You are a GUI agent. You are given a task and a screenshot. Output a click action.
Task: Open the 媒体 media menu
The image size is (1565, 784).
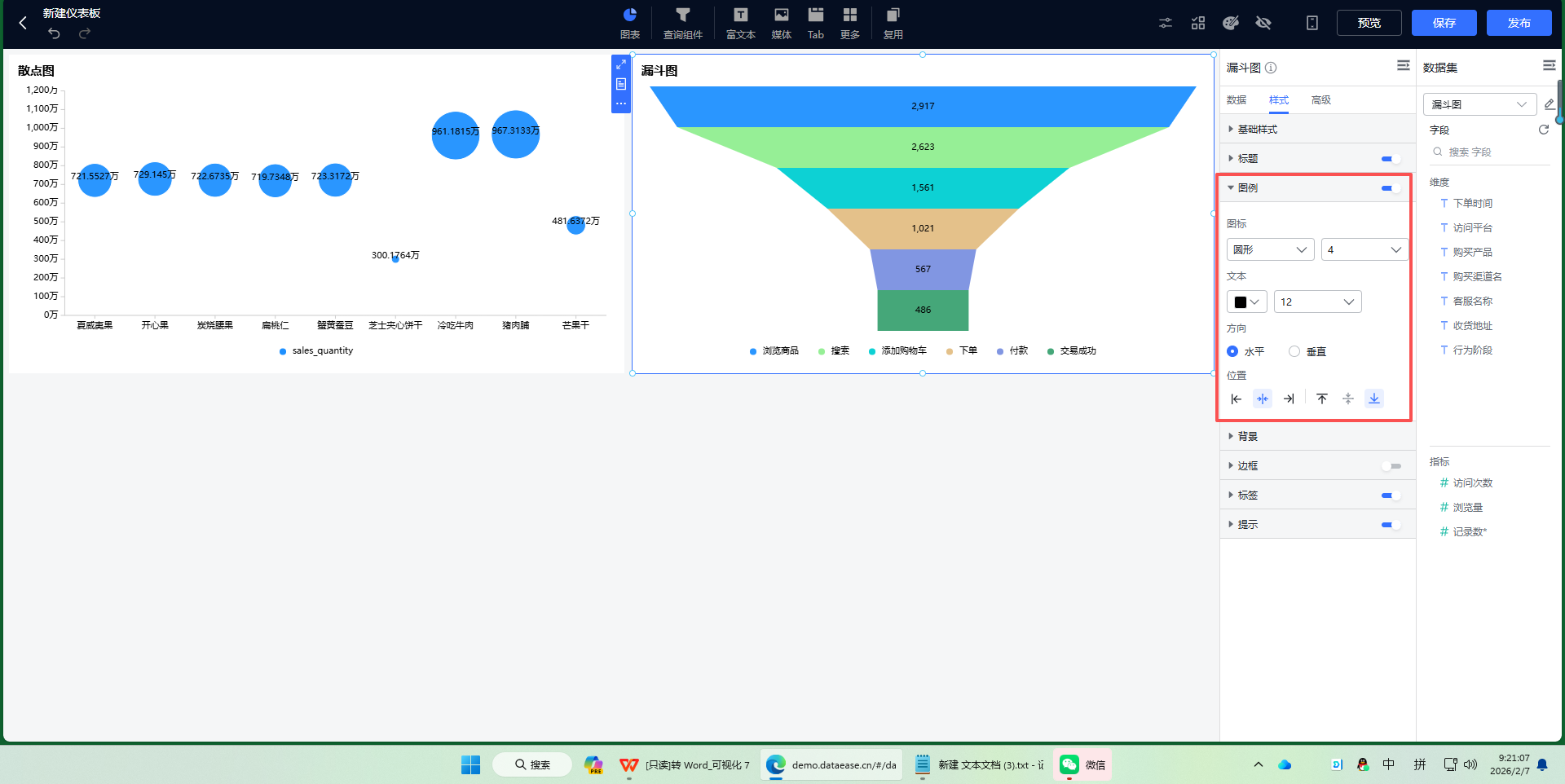click(x=782, y=23)
